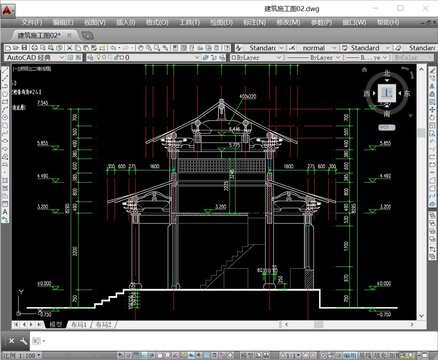This screenshot has height=360, width=438.
Task: Click the Erase tool atop the right modify toolbar
Action: pyautogui.click(x=432, y=70)
